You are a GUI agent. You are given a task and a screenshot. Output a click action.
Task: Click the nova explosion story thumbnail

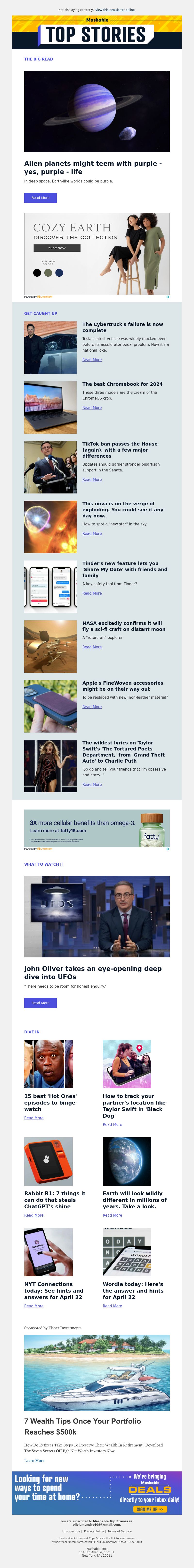click(x=51, y=527)
